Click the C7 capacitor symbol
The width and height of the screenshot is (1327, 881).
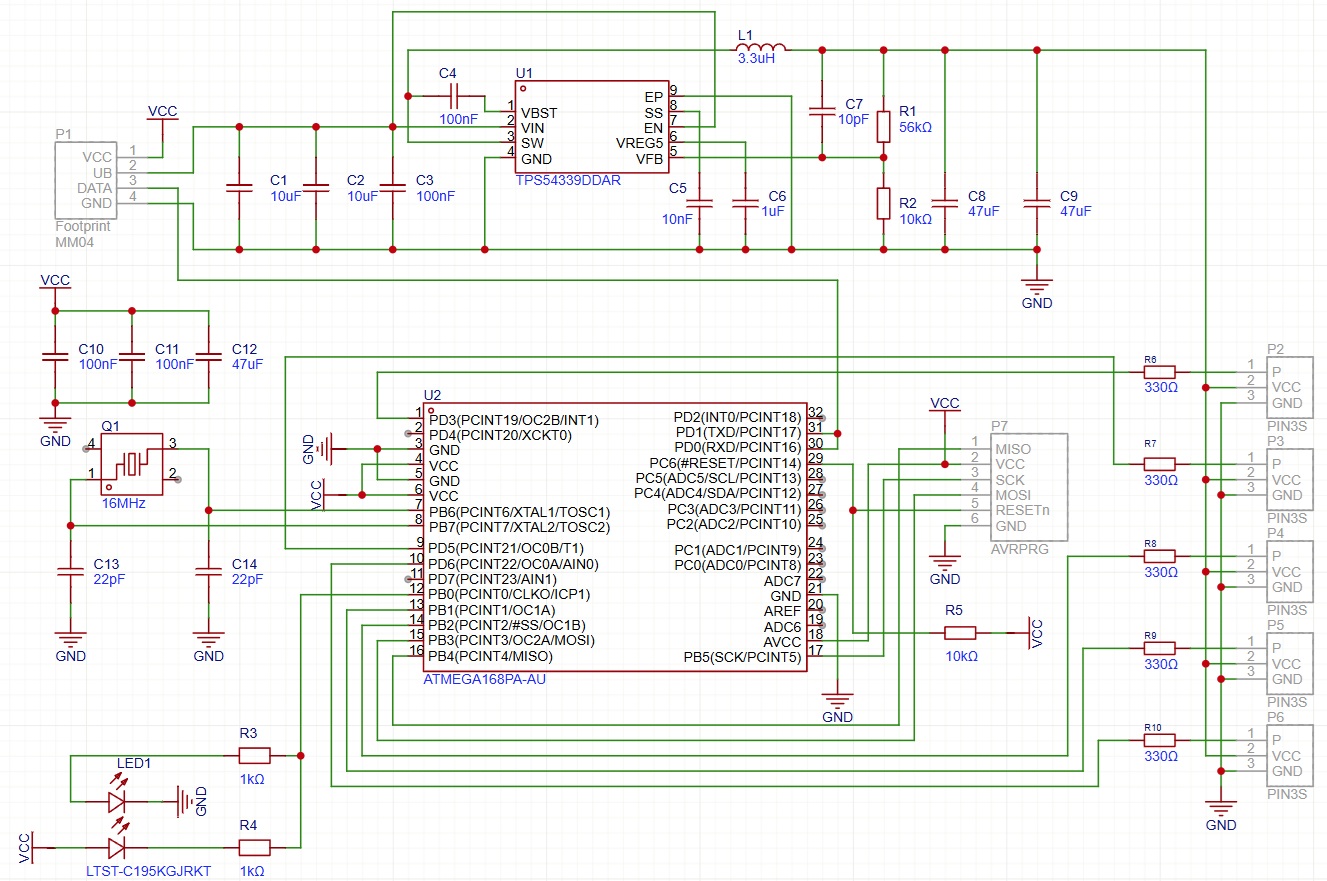pos(822,111)
